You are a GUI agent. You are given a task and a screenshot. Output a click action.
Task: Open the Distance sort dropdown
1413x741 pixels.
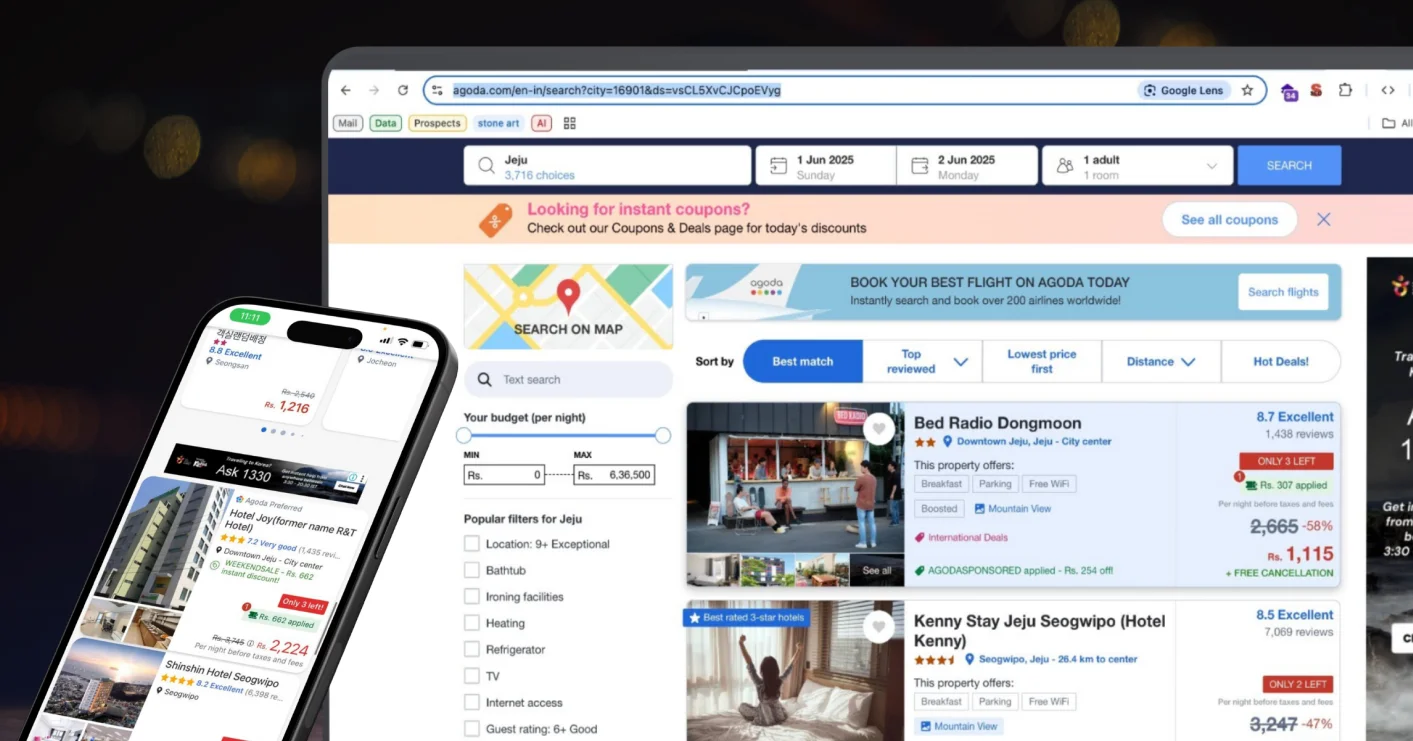pyautogui.click(x=1161, y=362)
